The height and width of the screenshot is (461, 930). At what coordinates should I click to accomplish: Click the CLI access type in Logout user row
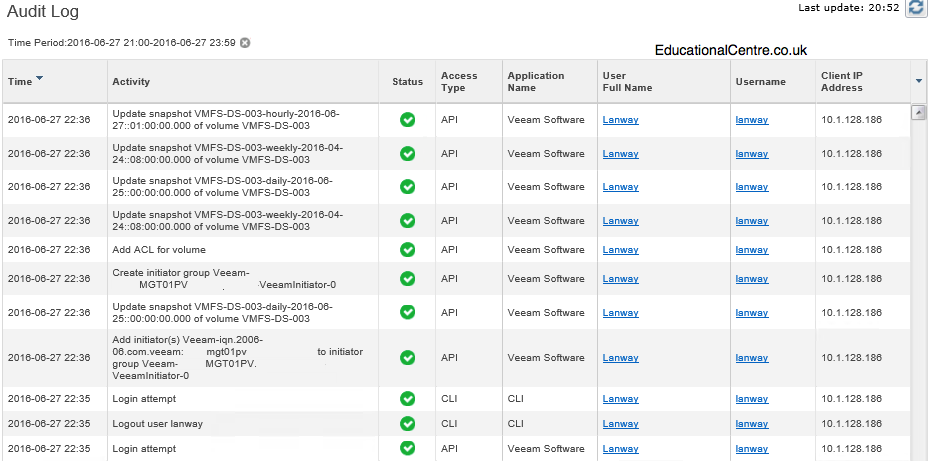(449, 424)
